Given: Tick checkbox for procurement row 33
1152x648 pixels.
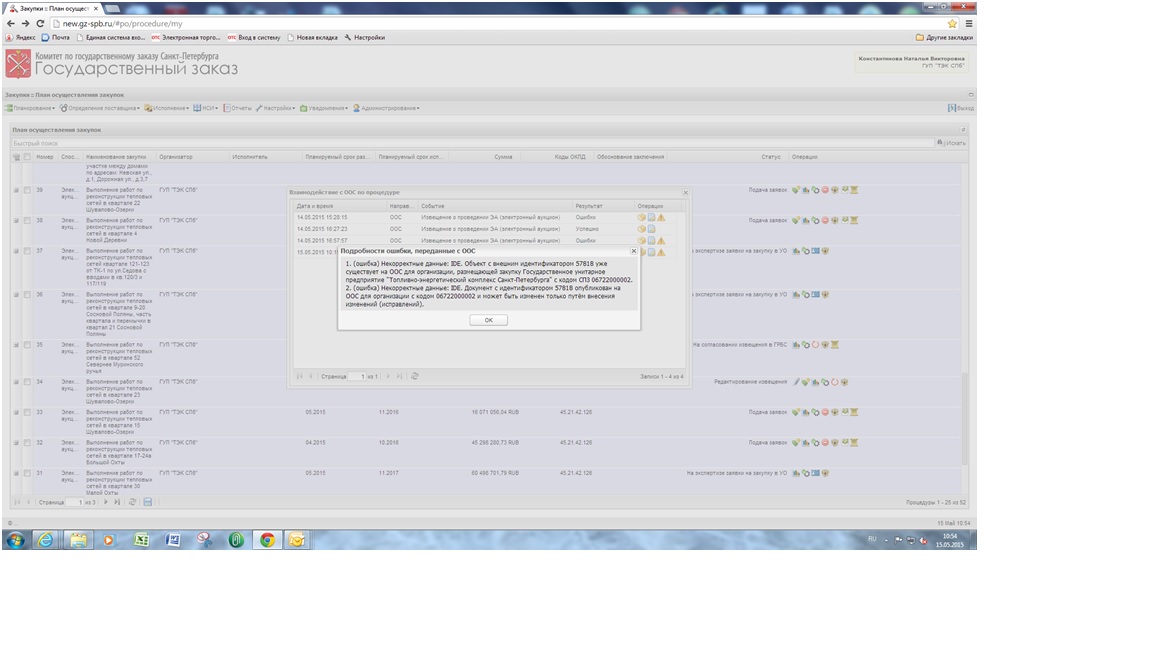Looking at the screenshot, I should (27, 412).
